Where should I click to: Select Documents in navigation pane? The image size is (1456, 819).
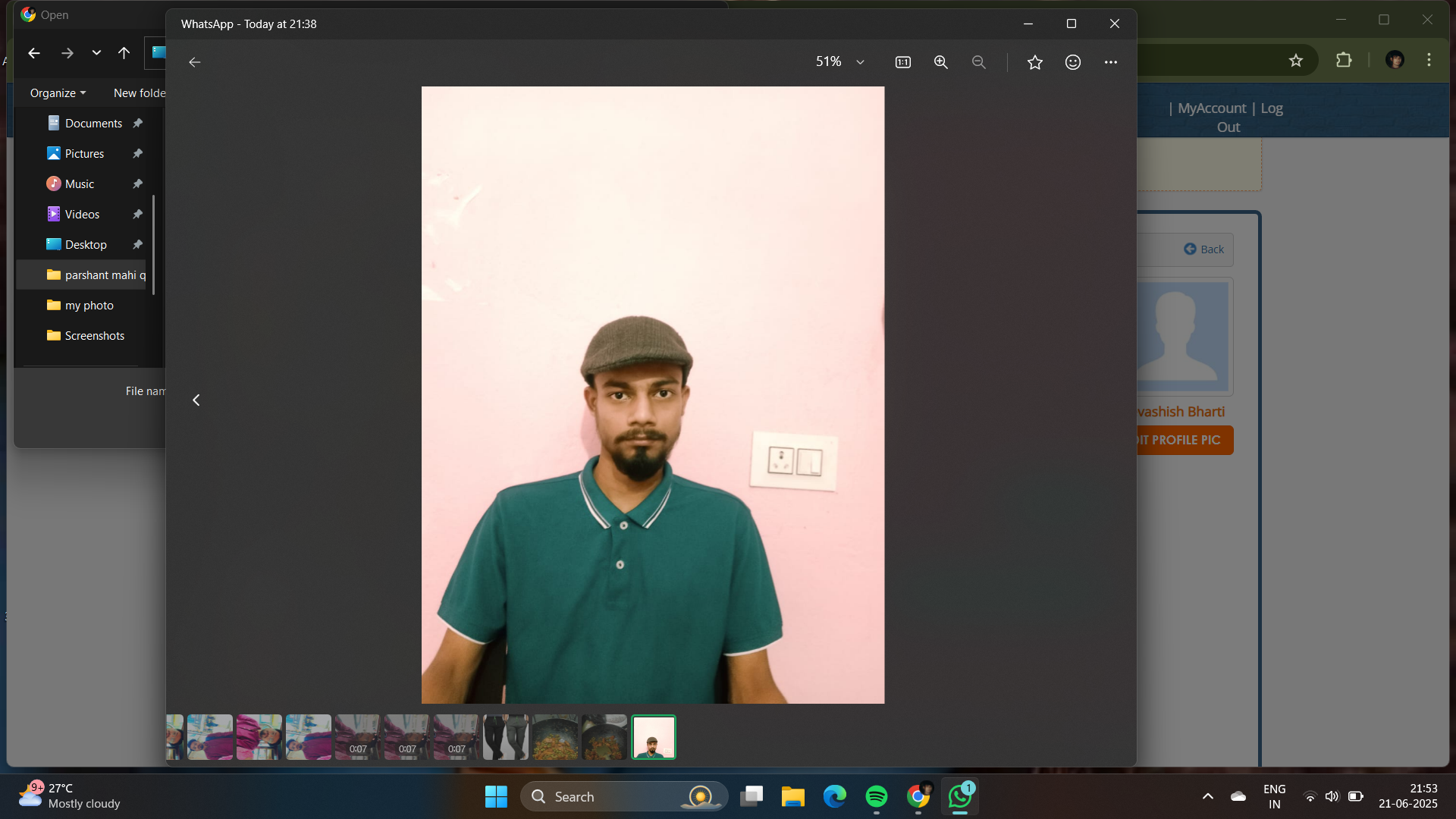click(x=94, y=123)
